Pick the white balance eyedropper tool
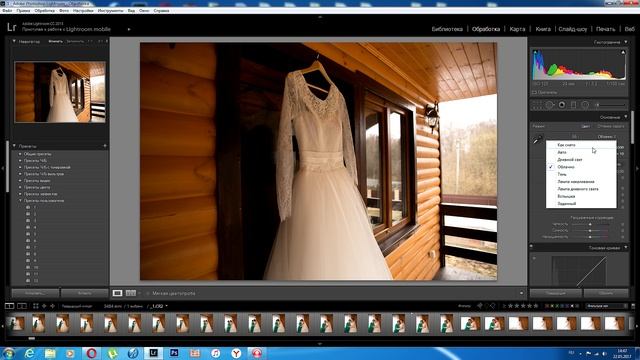Viewport: 640px width, 360px height. pos(538,140)
